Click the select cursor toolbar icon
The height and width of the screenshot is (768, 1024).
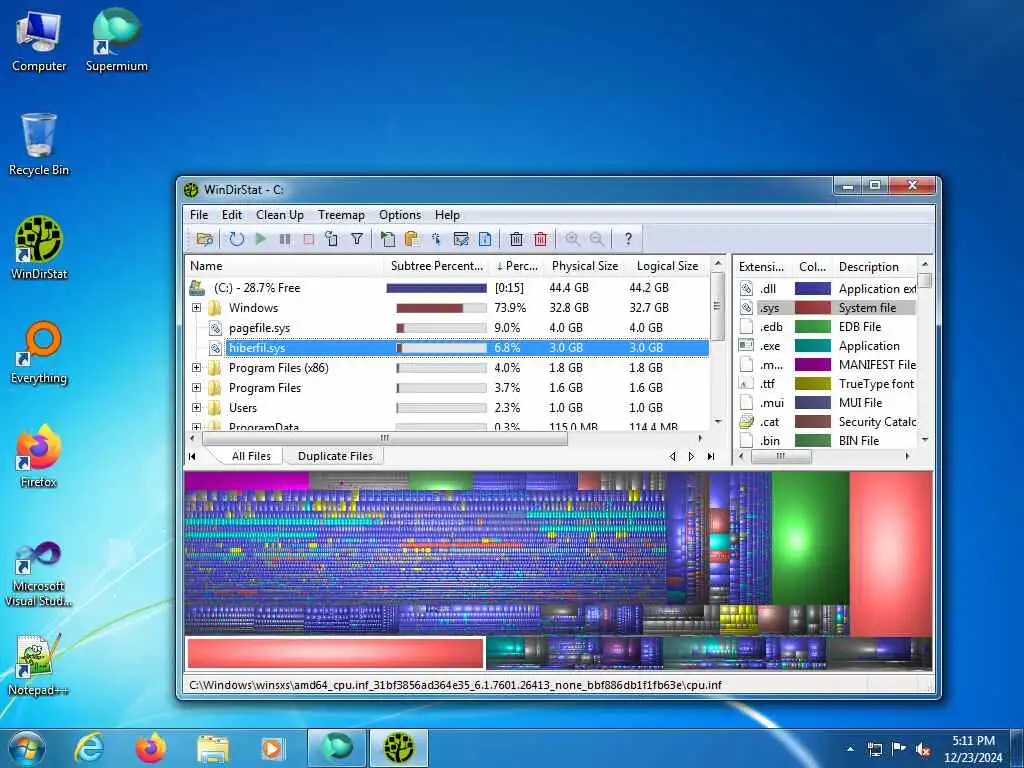coord(436,239)
